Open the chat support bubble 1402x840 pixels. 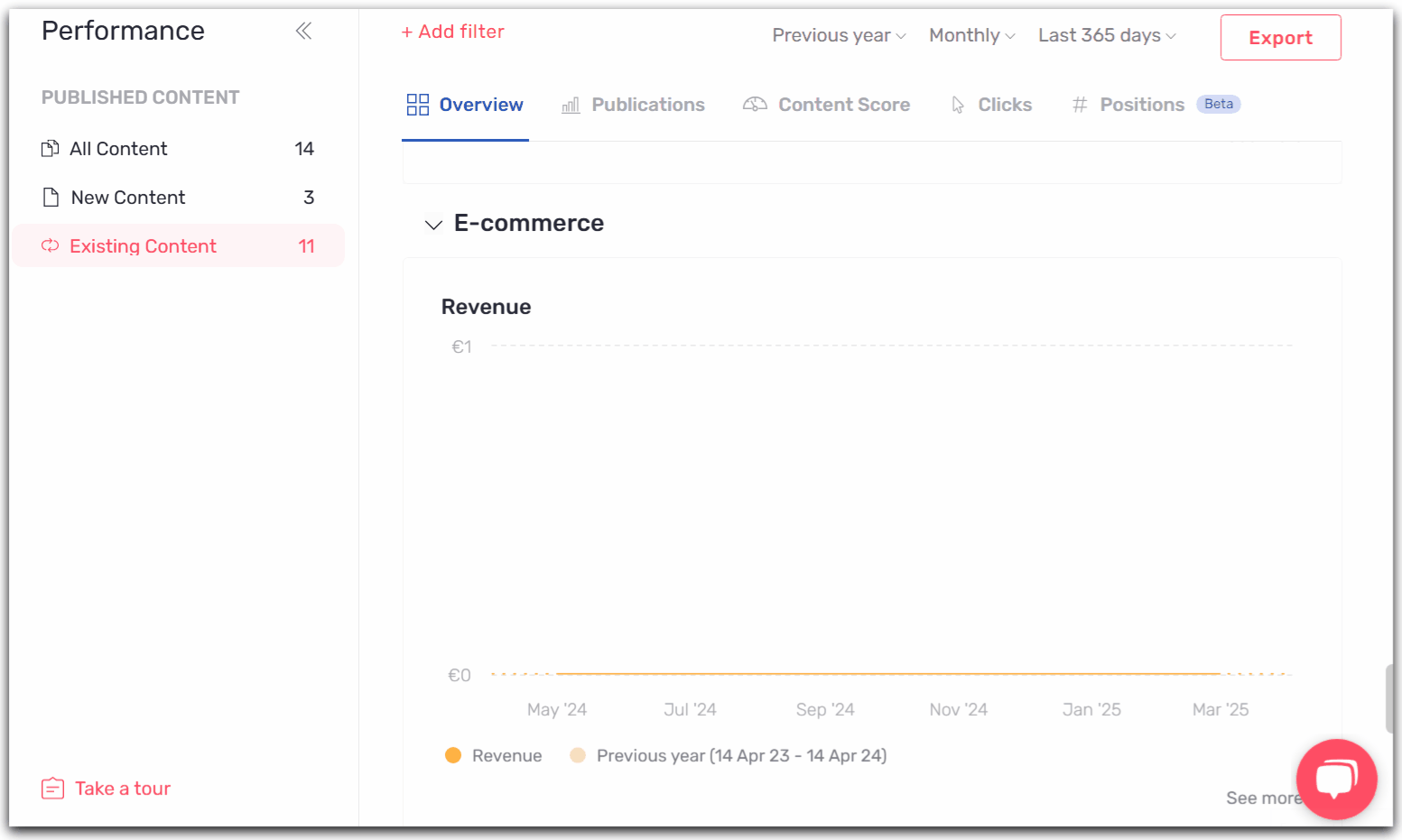point(1336,779)
